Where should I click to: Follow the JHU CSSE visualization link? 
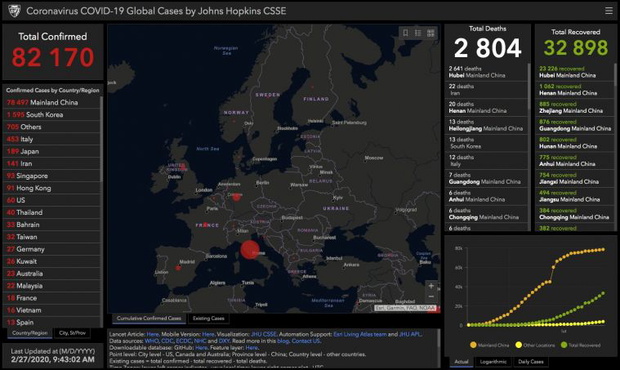[264, 334]
